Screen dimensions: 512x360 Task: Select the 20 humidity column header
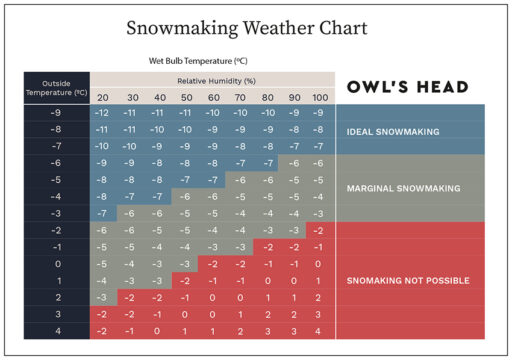point(103,98)
